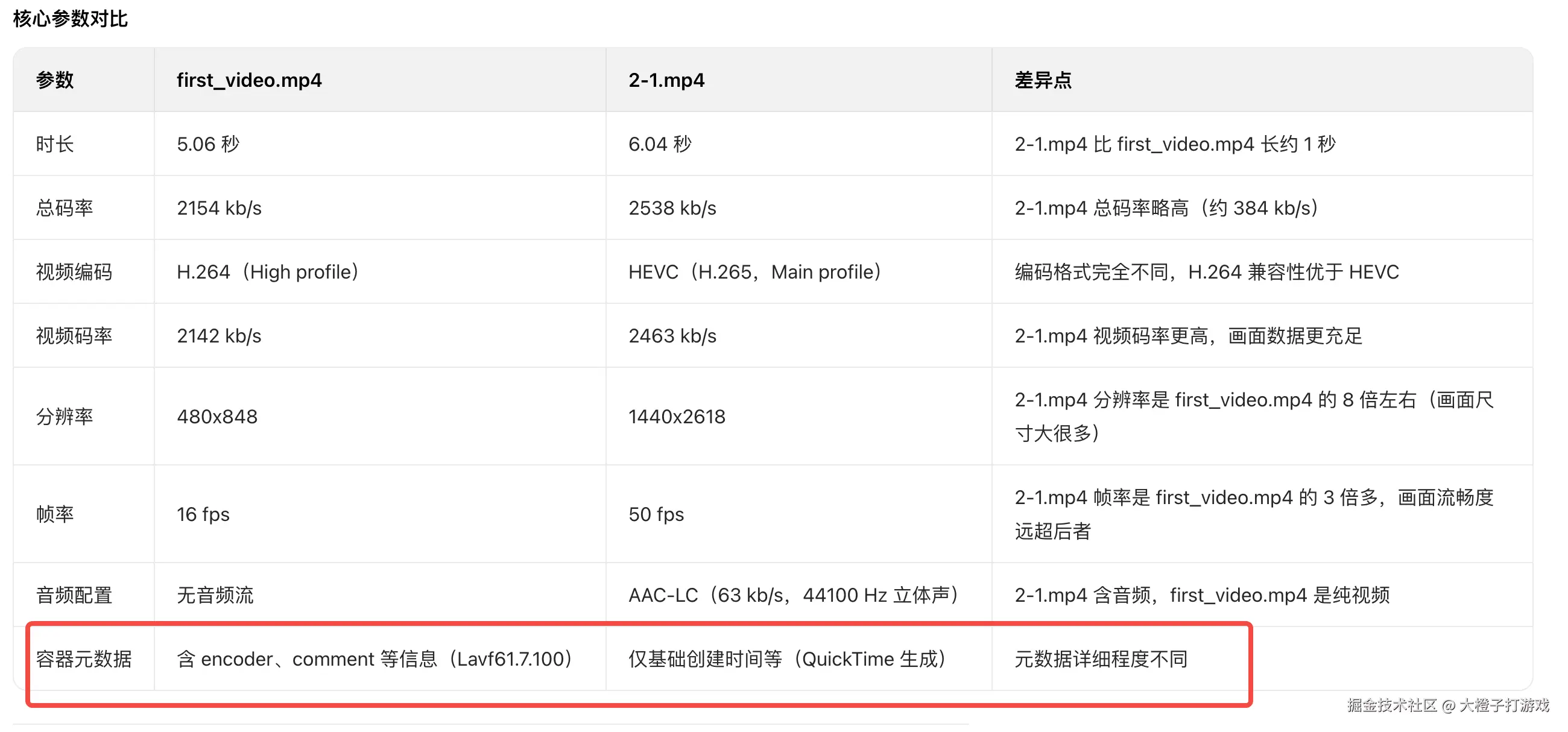The image size is (1568, 732).
Task: Click the AAC-LC audio configuration cell
Action: 794,595
